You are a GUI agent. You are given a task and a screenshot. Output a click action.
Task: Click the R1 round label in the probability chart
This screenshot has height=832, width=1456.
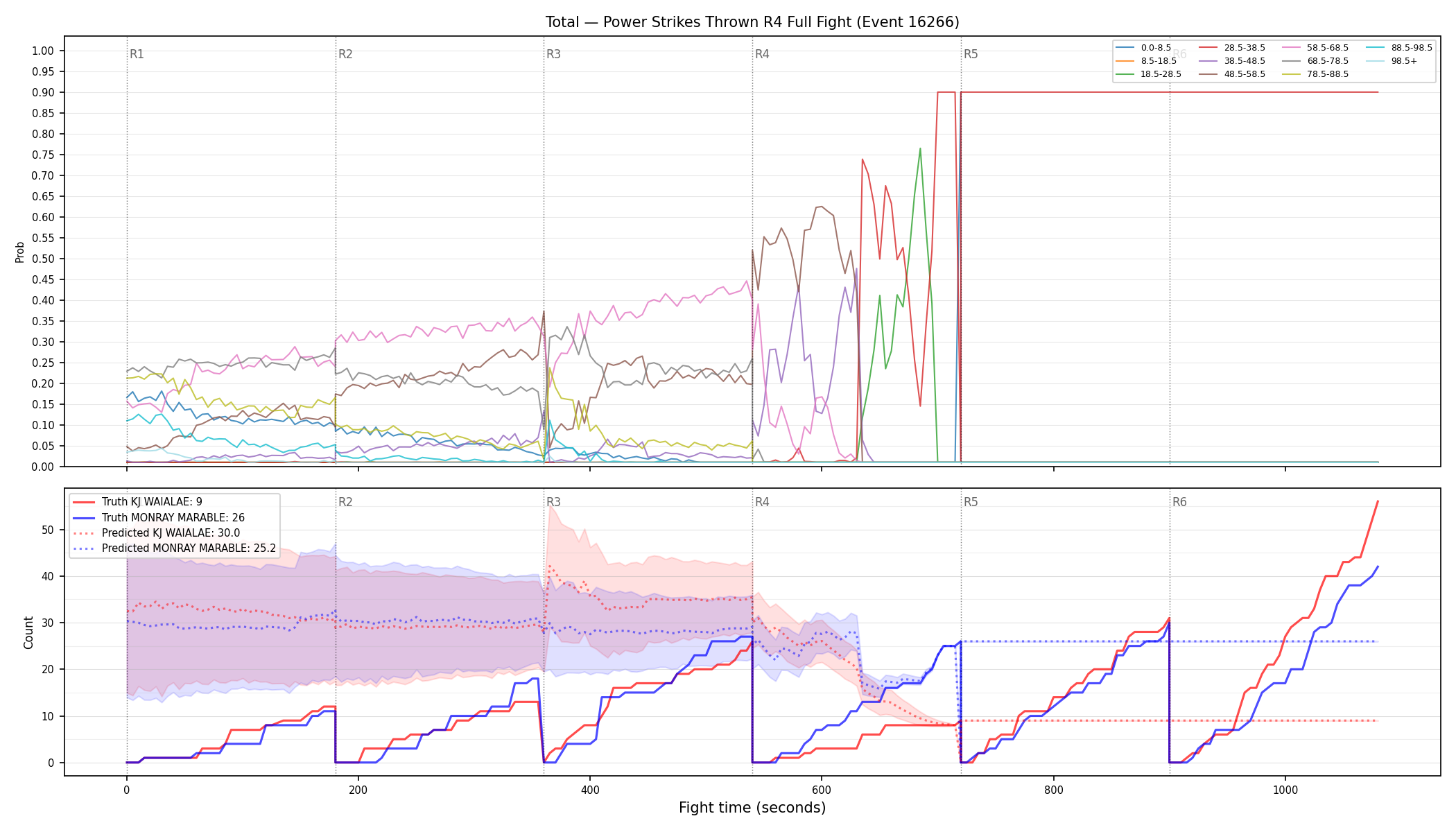click(137, 54)
